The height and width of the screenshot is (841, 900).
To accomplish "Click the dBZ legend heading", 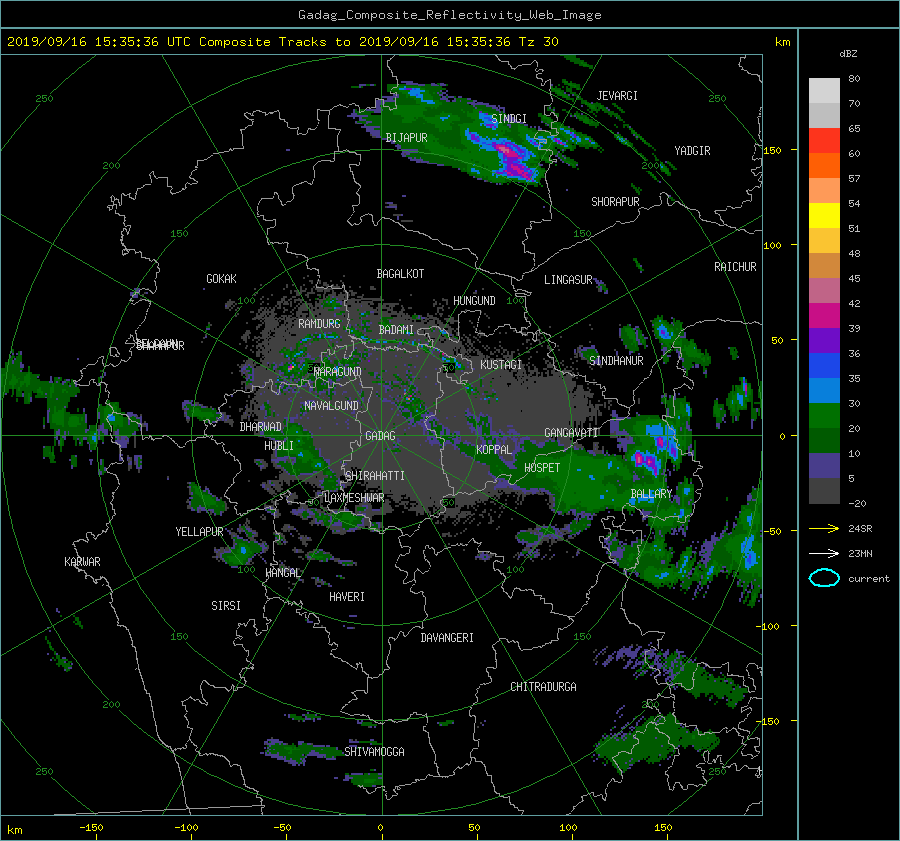I will point(848,54).
